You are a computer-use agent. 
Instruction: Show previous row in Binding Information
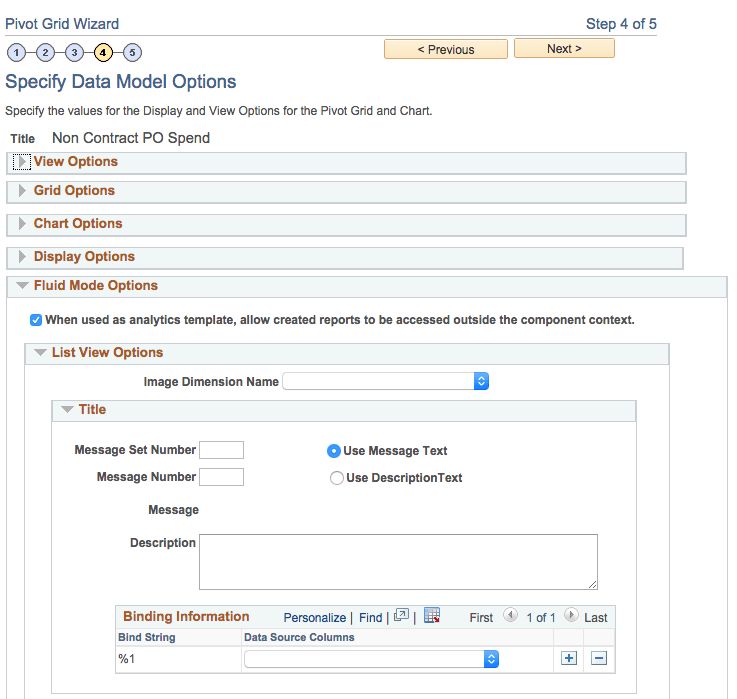pos(510,615)
